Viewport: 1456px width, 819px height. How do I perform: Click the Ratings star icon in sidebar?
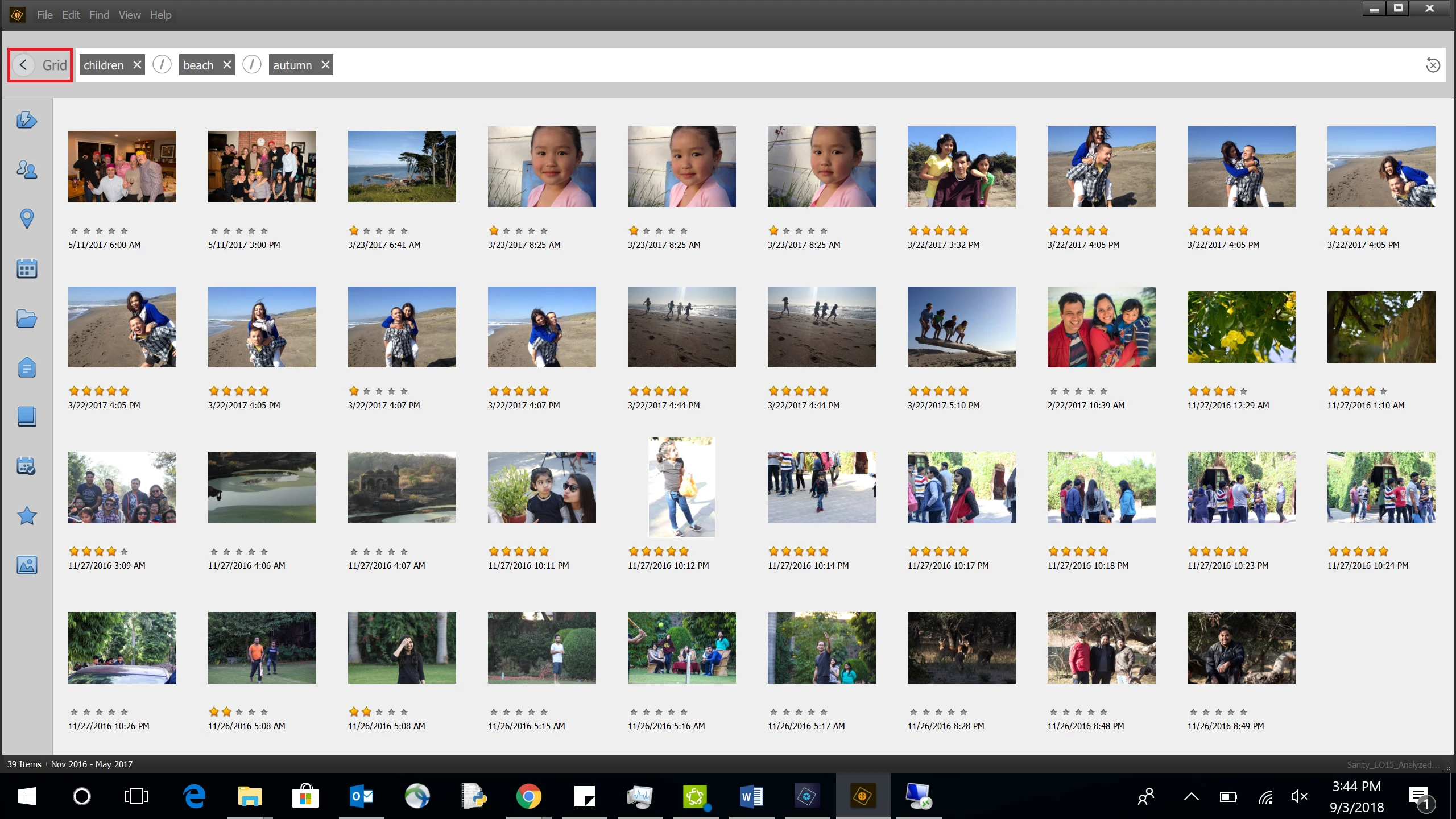27,516
